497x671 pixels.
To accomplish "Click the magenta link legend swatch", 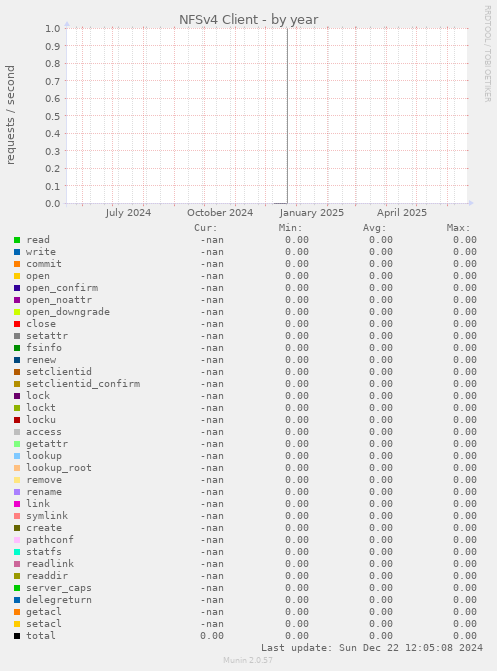I will [17, 504].
